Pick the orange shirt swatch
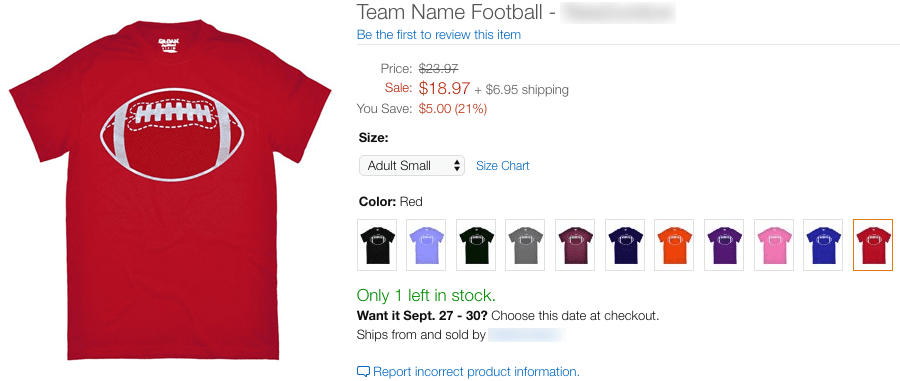This screenshot has height=381, width=900. pyautogui.click(x=674, y=245)
